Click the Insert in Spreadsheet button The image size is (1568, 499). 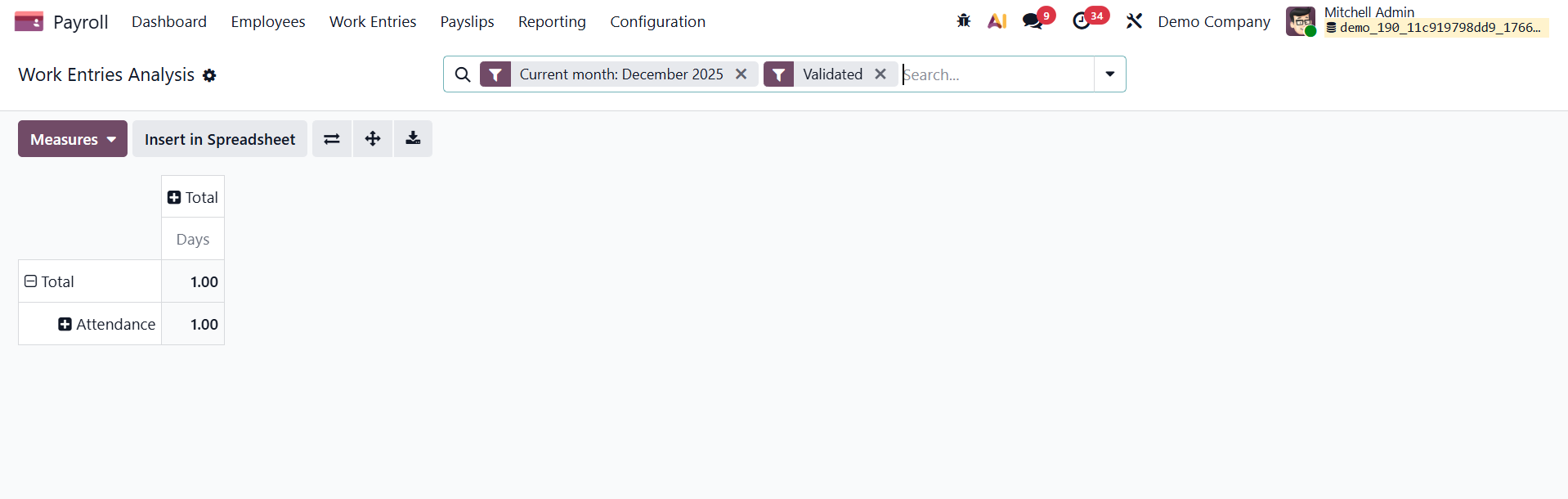click(220, 139)
